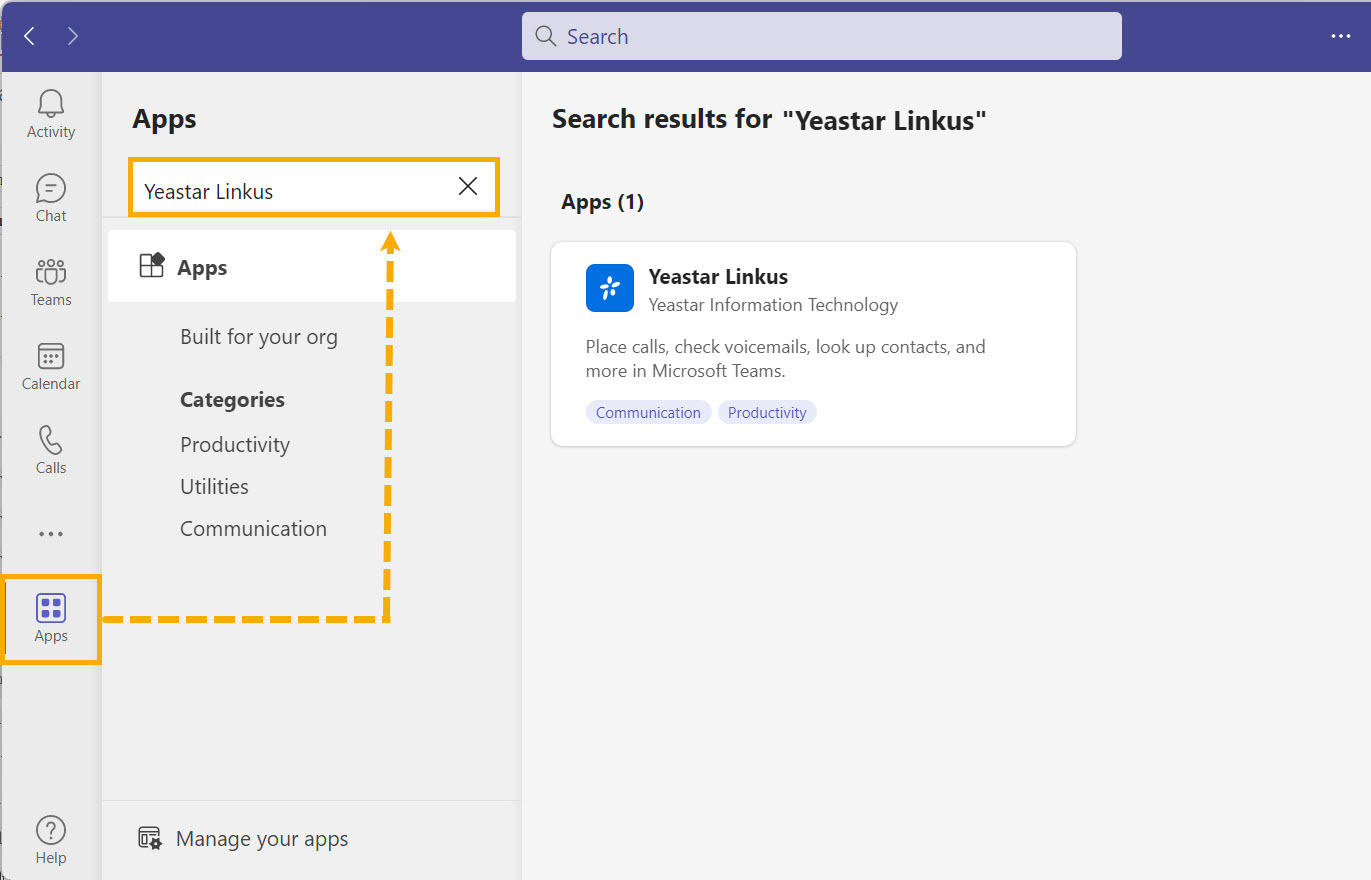The image size is (1371, 880).
Task: Click the app description text
Action: (786, 359)
